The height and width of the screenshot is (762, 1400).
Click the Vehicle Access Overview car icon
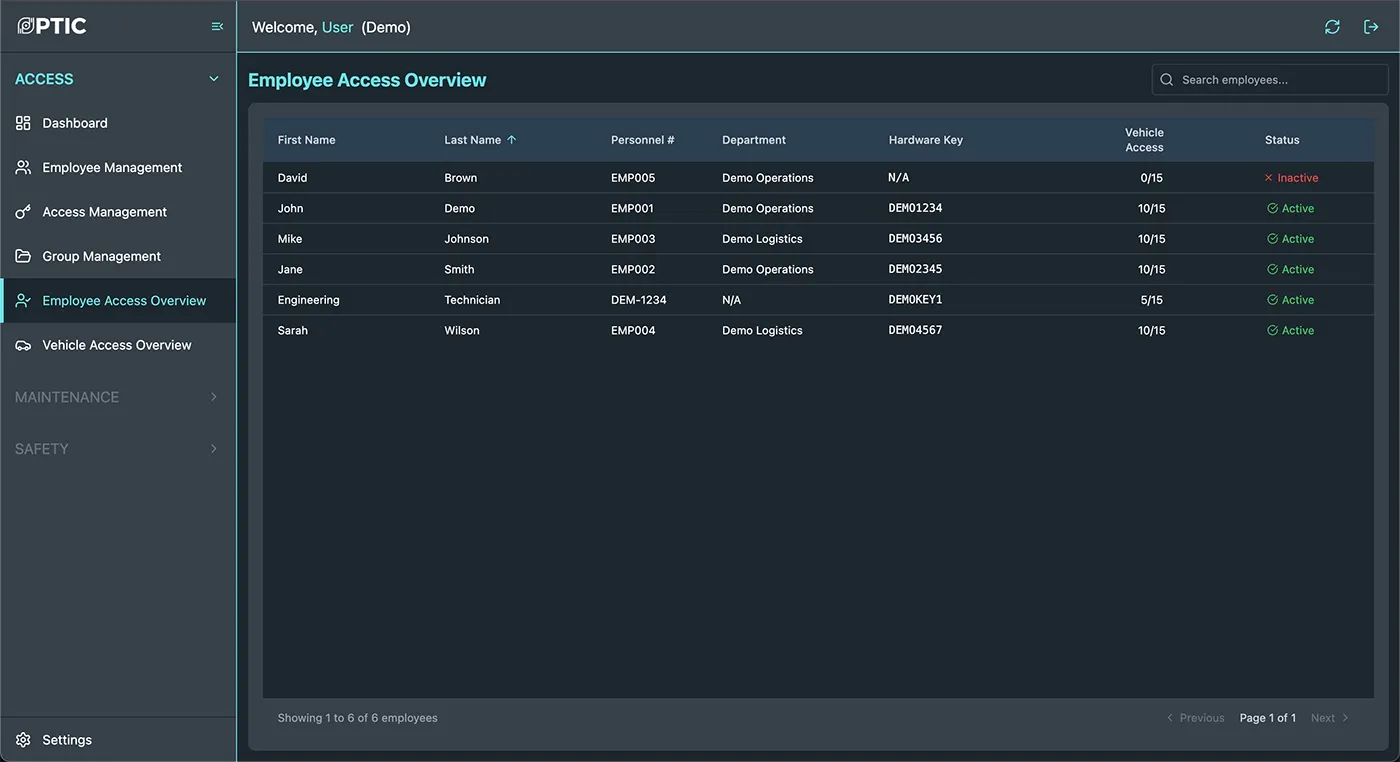23,345
